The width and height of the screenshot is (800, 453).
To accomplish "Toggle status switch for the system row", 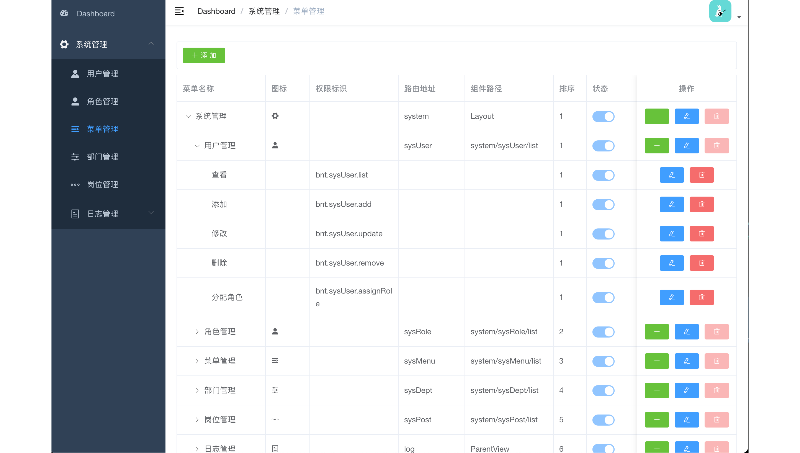I will click(x=603, y=116).
